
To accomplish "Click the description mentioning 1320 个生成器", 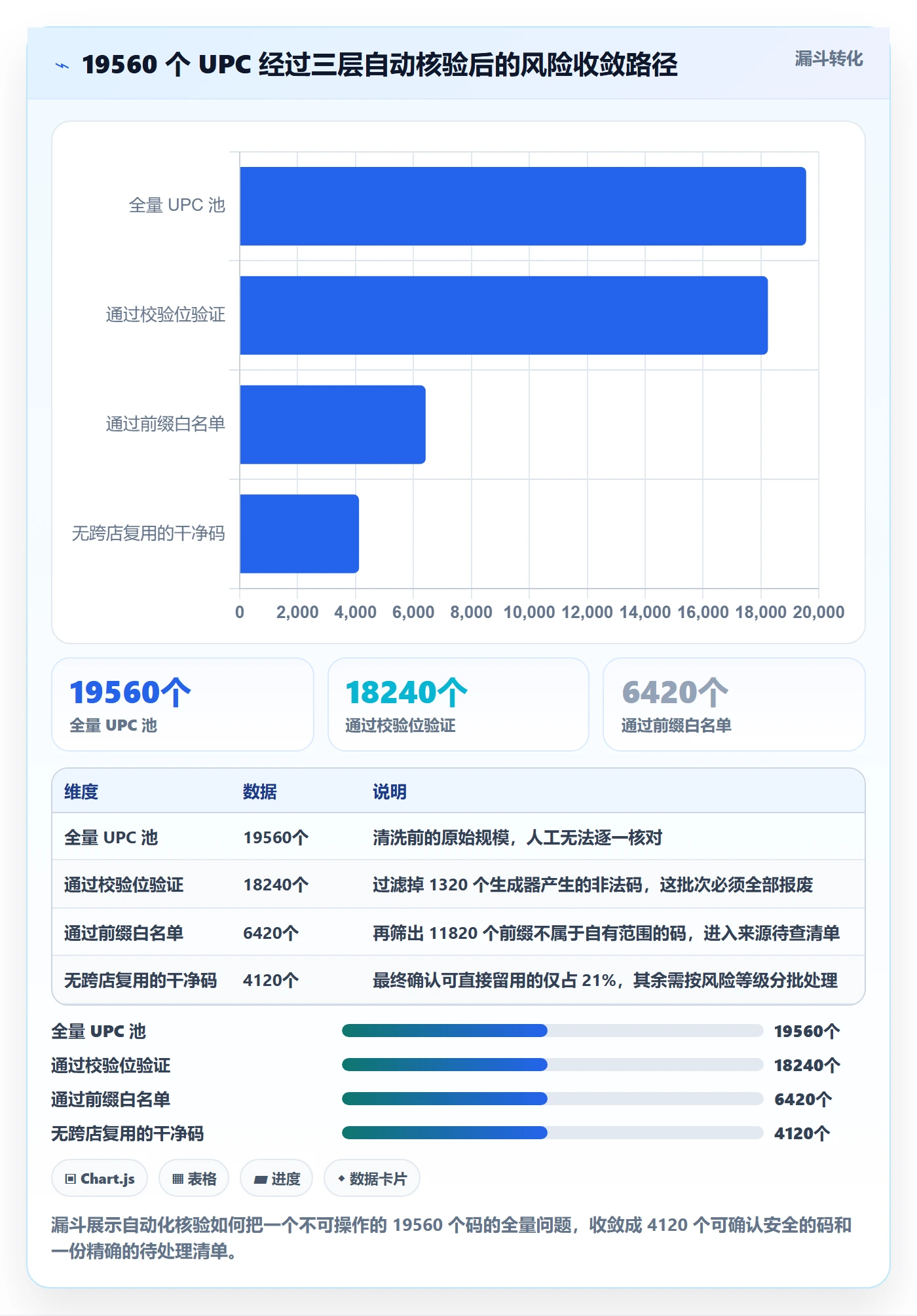I will pyautogui.click(x=593, y=885).
